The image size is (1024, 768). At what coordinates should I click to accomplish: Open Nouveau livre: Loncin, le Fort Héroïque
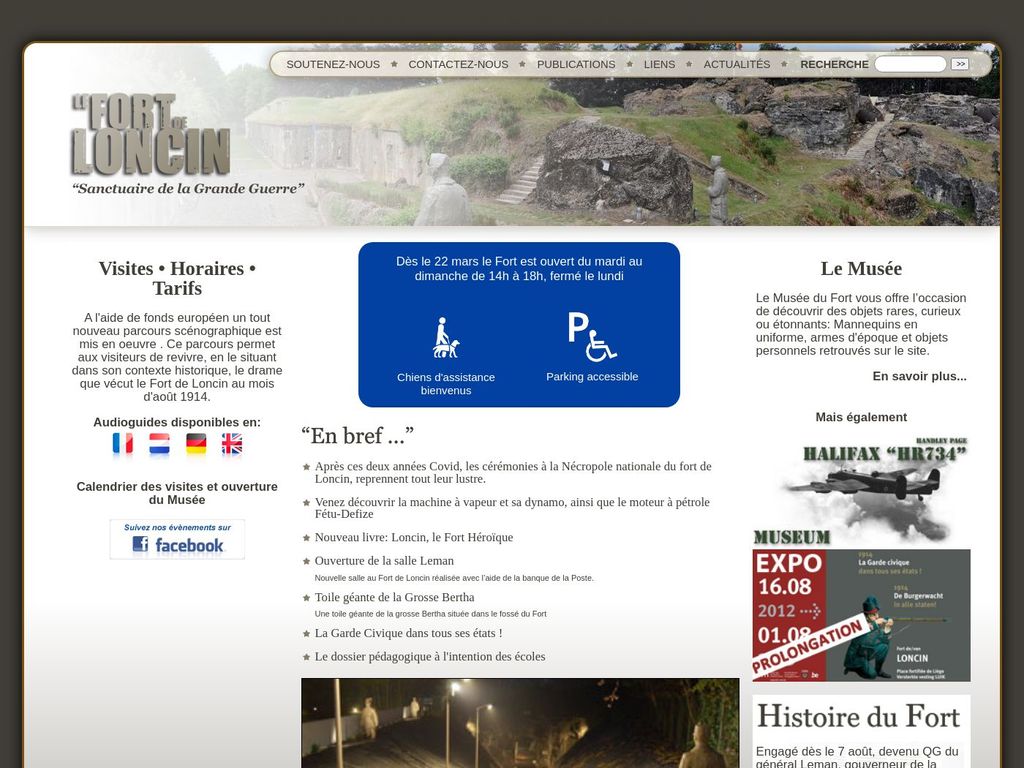coord(414,537)
